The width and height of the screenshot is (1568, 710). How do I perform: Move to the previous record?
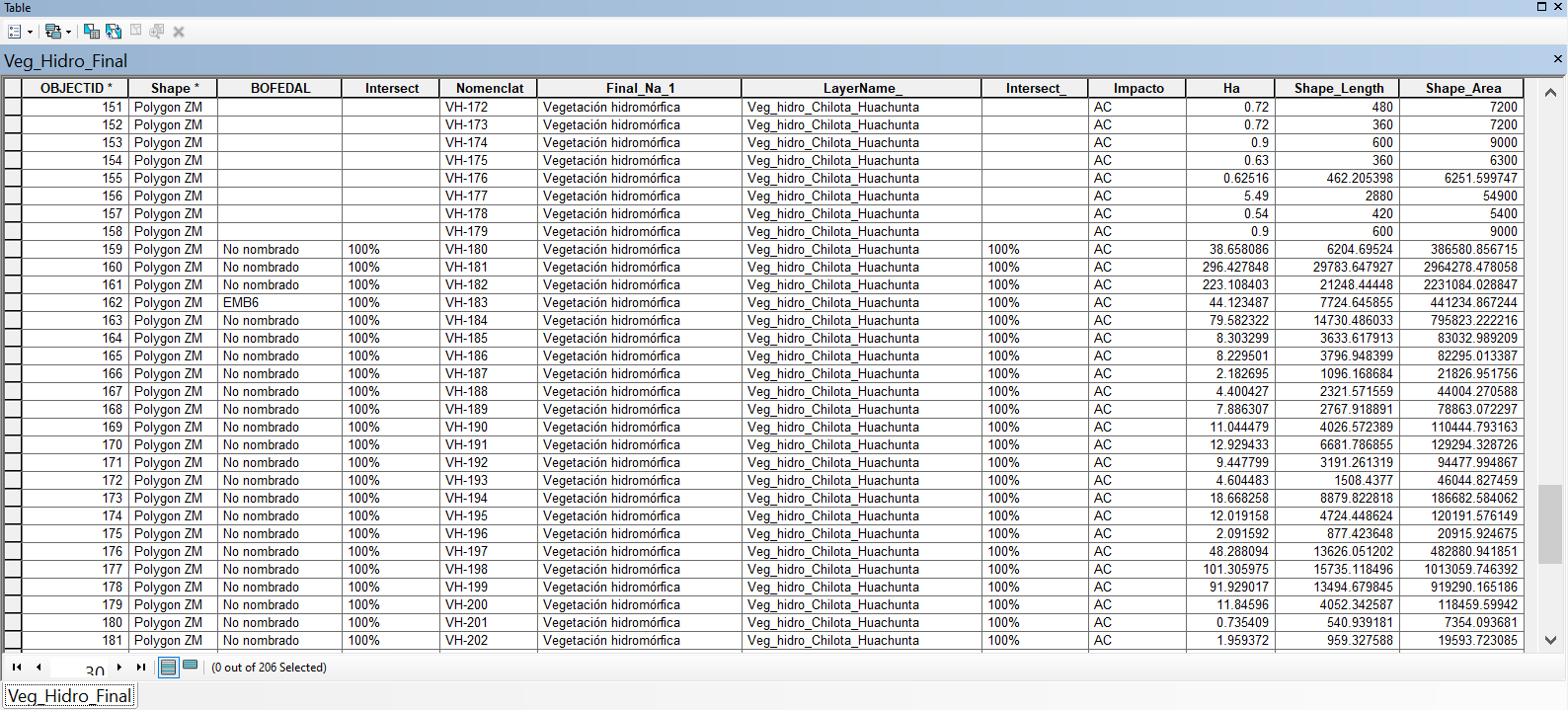pos(39,668)
